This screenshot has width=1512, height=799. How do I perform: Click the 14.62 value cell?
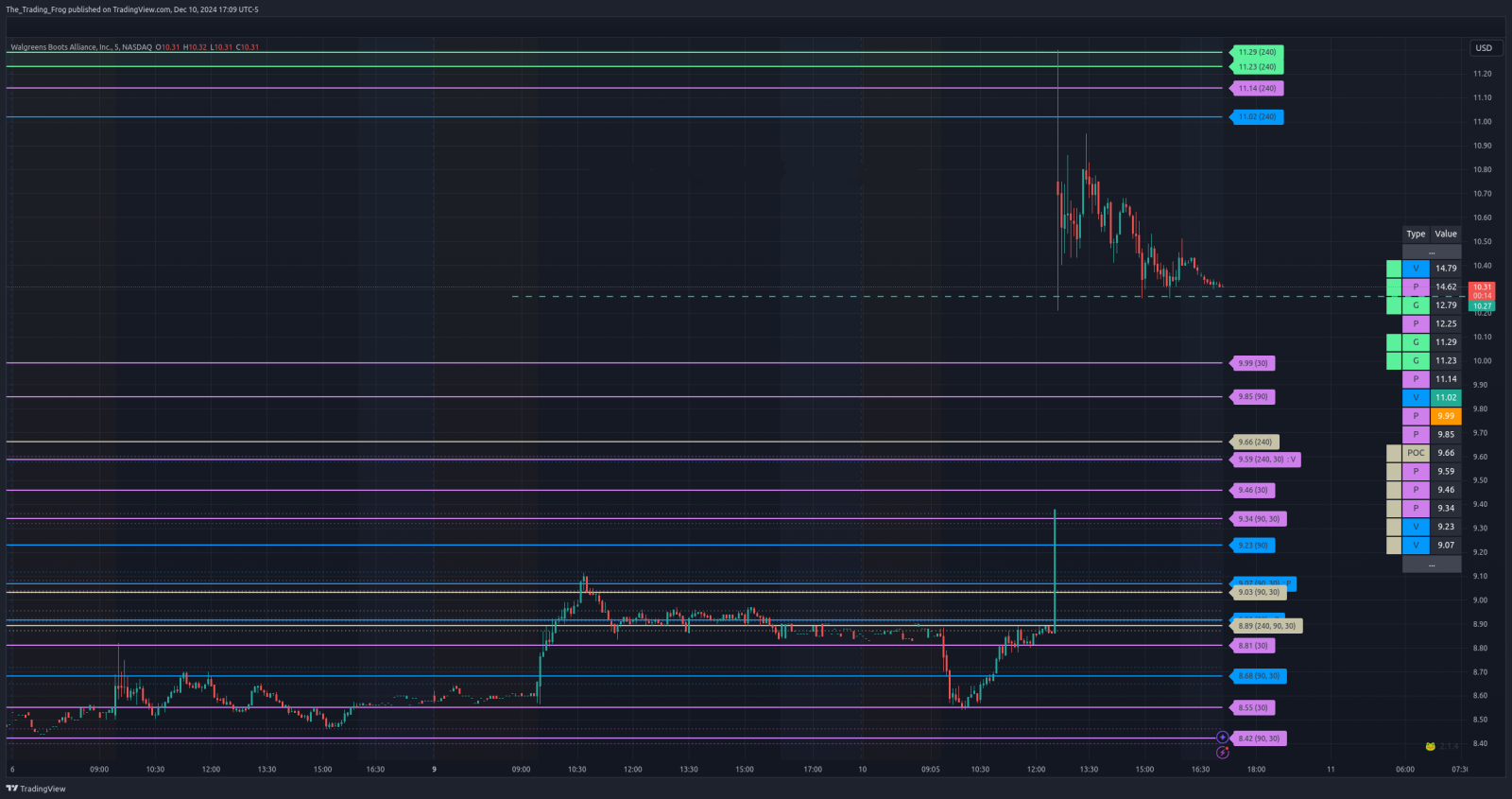click(1446, 287)
